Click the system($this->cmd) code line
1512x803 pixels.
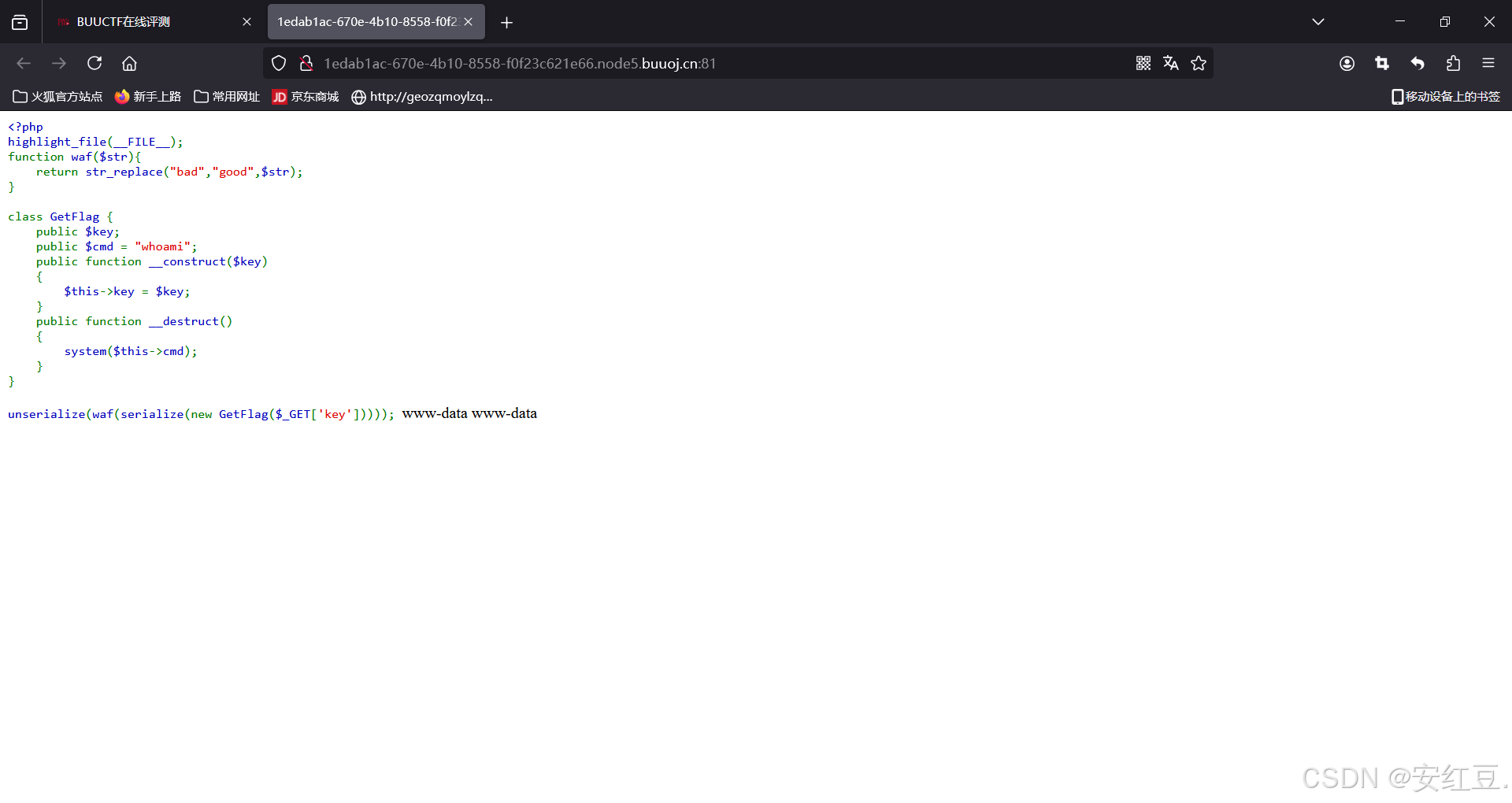coord(131,351)
